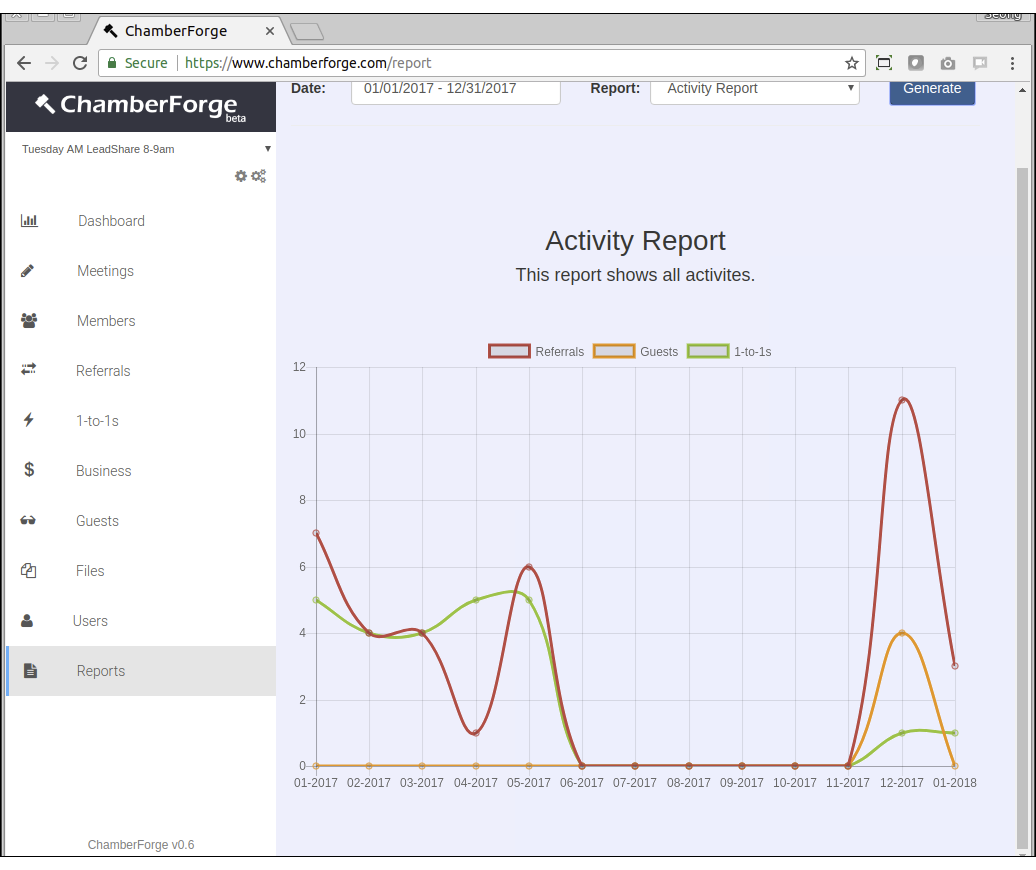Open Business via the dollar sign icon
Viewport: 1036px width, 870px height.
[28, 471]
